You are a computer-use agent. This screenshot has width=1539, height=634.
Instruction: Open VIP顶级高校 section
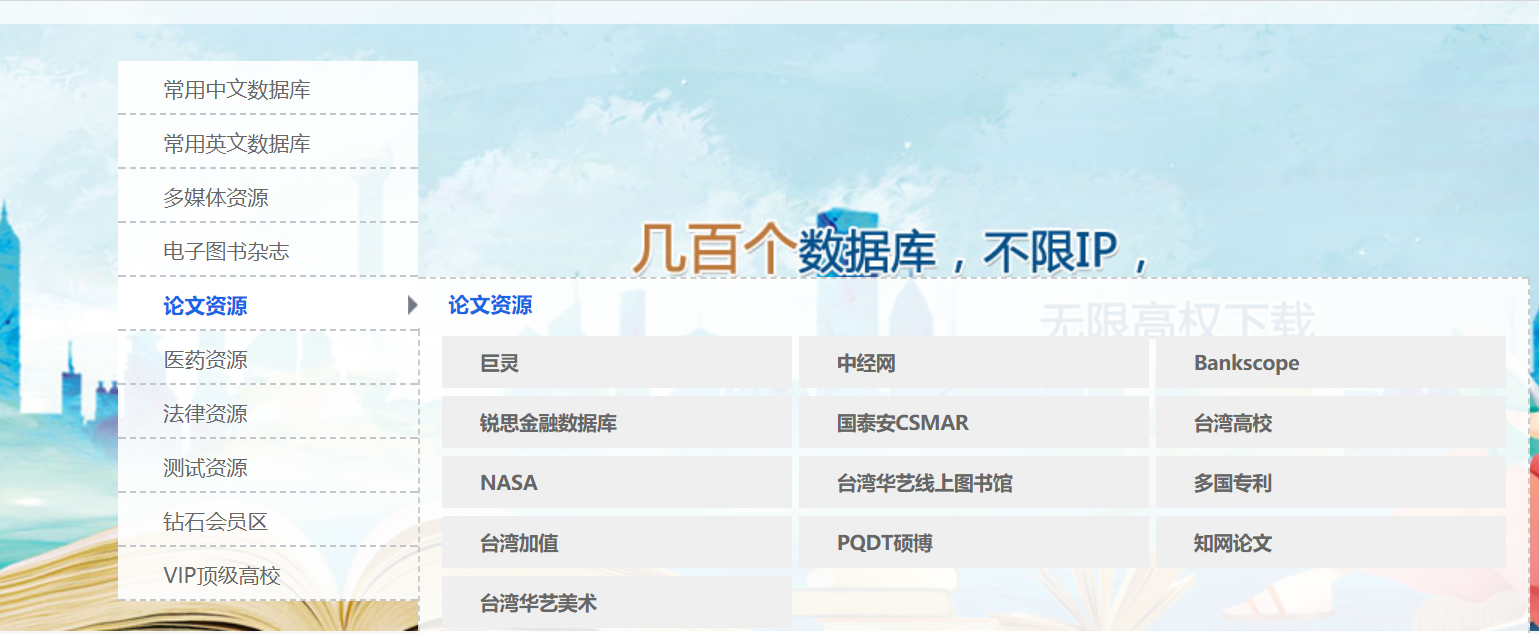coord(268,575)
